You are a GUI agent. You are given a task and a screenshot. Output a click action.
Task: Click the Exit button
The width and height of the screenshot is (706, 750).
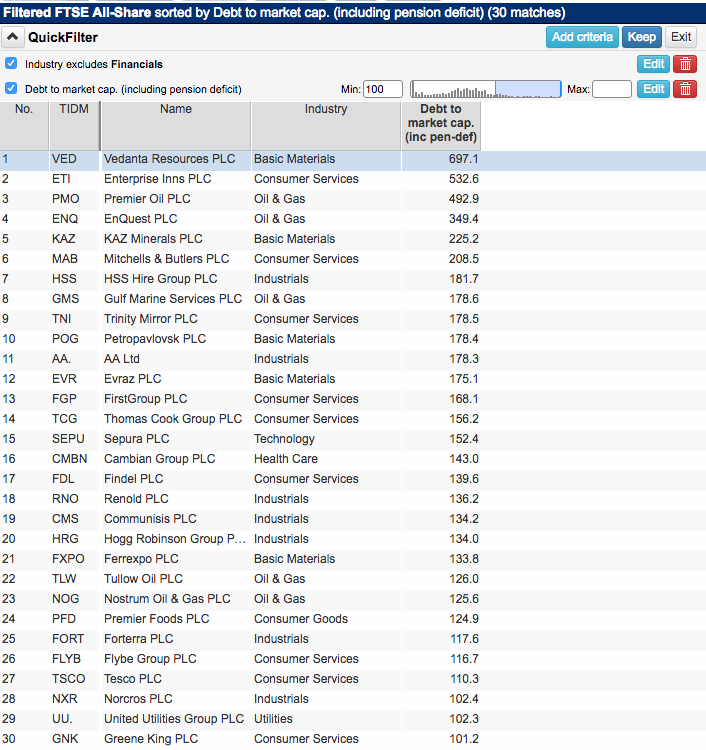point(681,37)
